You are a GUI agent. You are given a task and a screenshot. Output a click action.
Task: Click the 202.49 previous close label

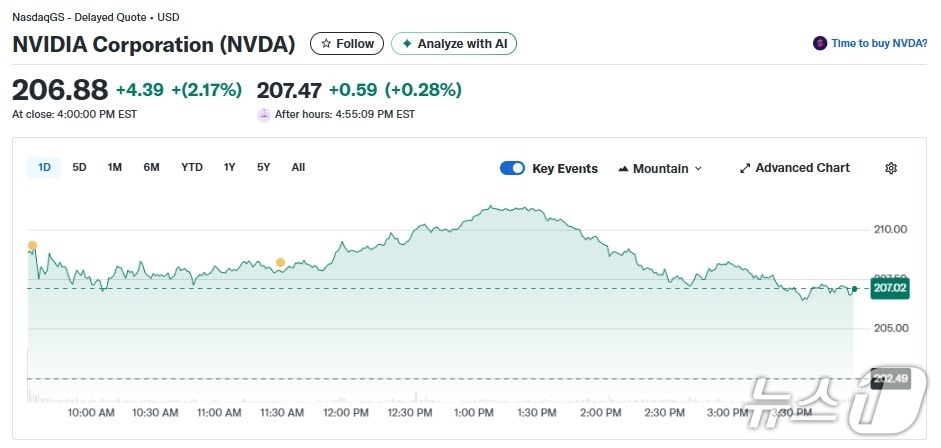point(889,378)
